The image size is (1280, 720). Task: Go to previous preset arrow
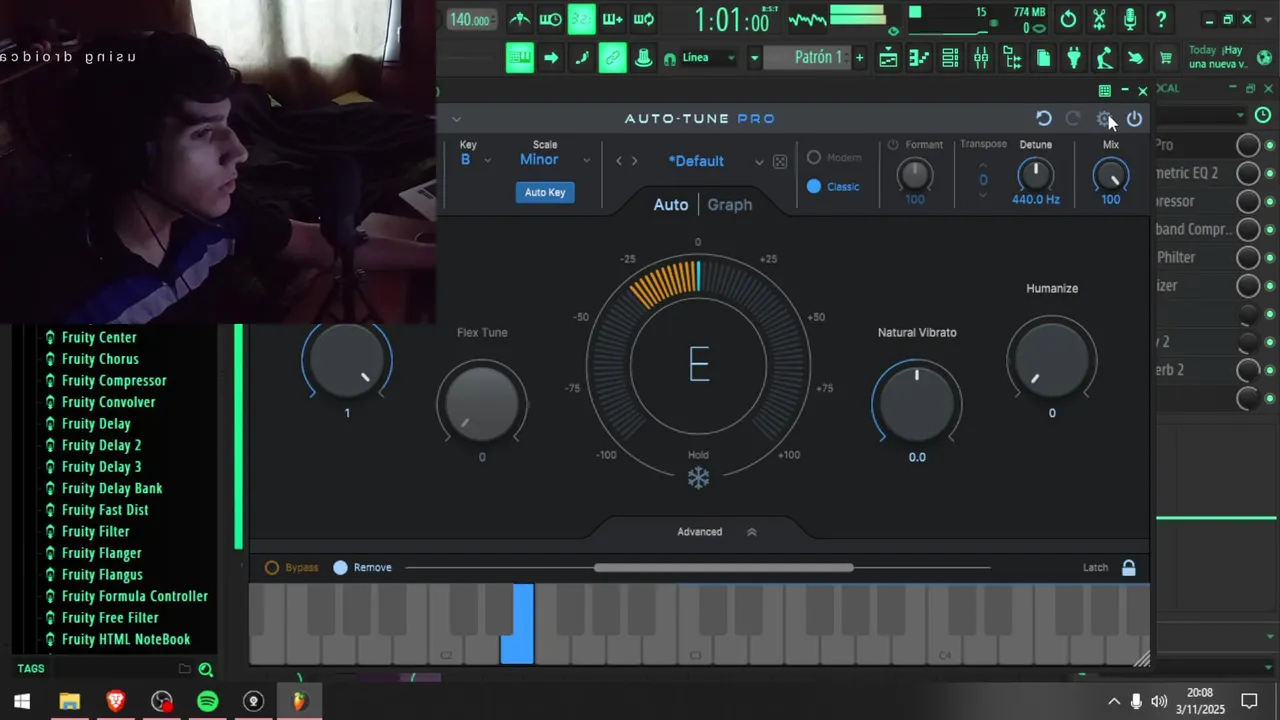coord(619,161)
